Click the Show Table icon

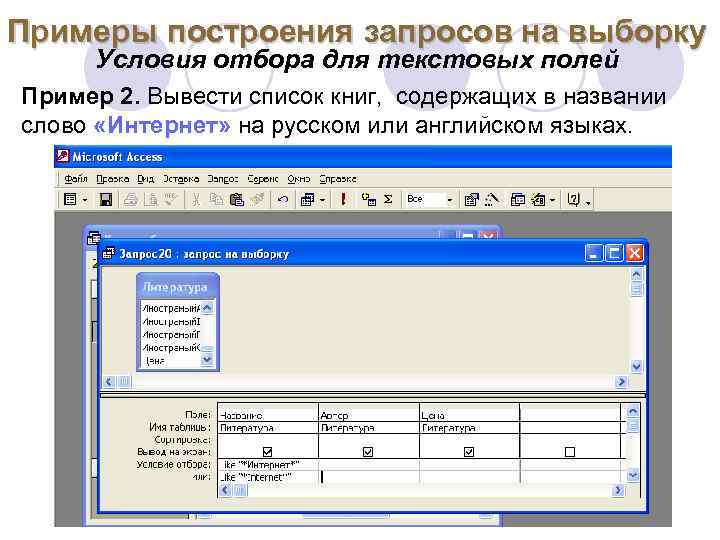pos(368,200)
